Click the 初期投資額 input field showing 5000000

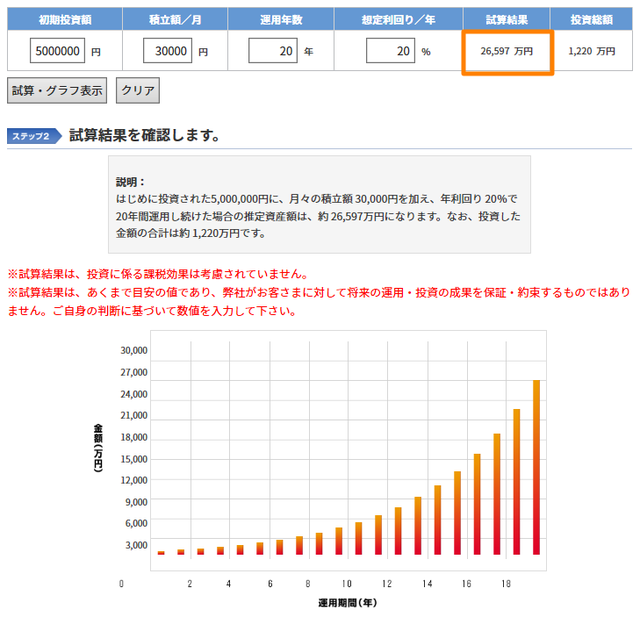click(x=57, y=51)
